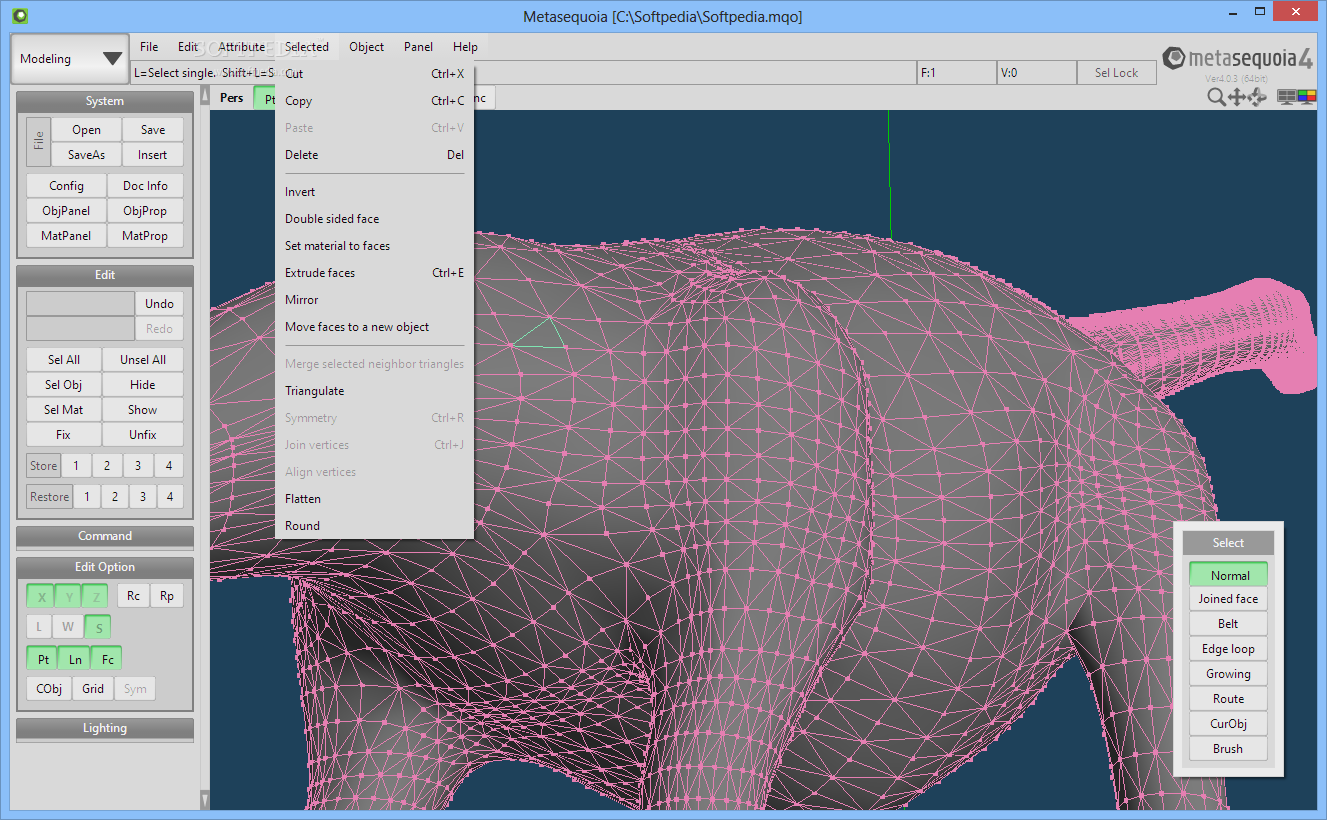This screenshot has width=1327, height=820.
Task: Click the SaveAs button
Action: (x=86, y=155)
